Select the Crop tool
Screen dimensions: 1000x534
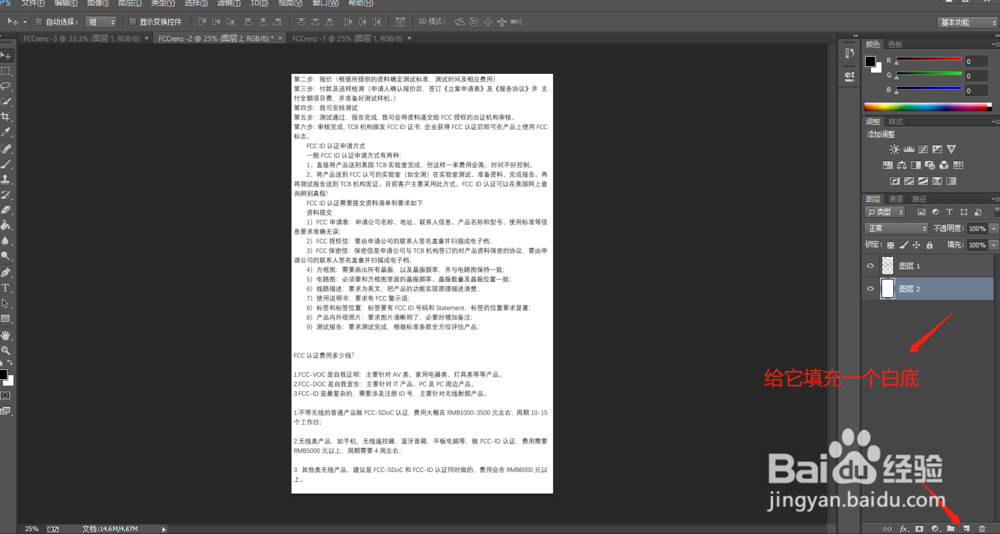tap(6, 117)
